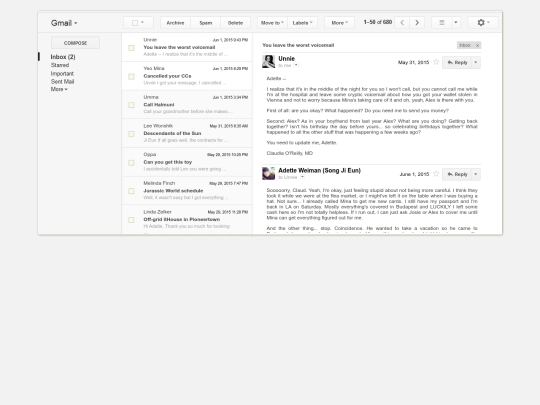Select 'You leave the worst voicemail' list row
The image size is (540, 405).
click(x=187, y=47)
